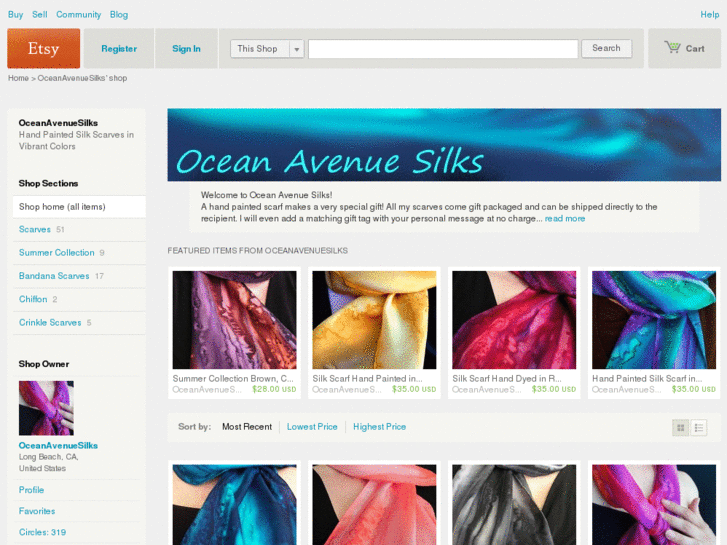The image size is (727, 545).
Task: Switch to grid view of items
Action: (680, 428)
